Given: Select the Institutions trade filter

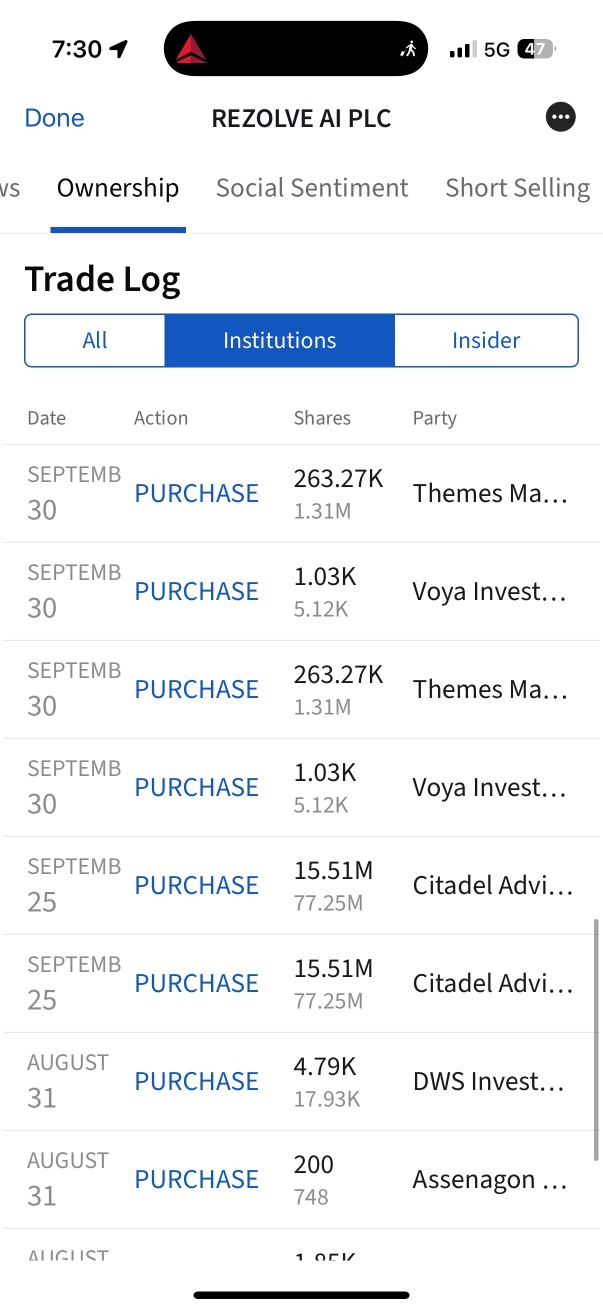Looking at the screenshot, I should coord(280,340).
